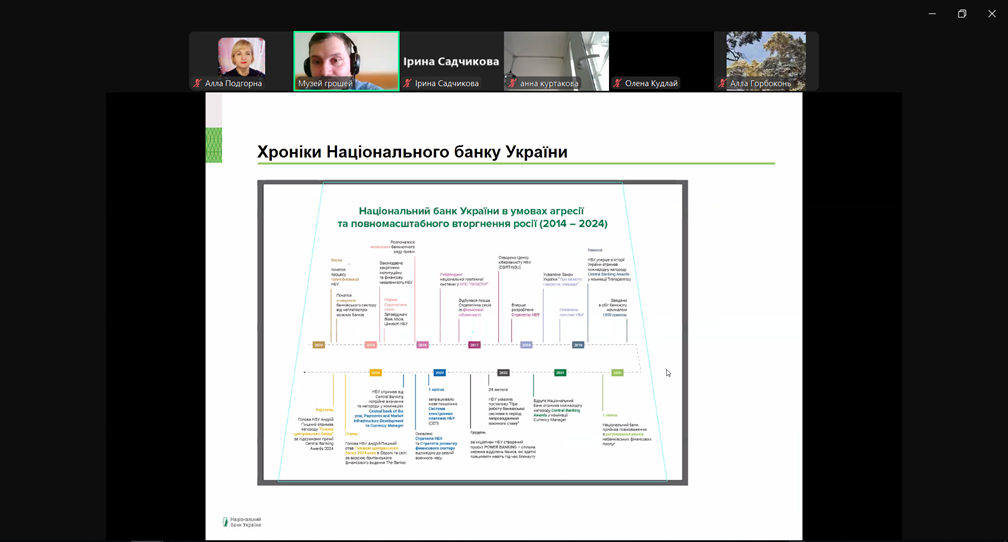The image size is (1008, 542).
Task: Minimize the meeting window
Action: pyautogui.click(x=932, y=13)
